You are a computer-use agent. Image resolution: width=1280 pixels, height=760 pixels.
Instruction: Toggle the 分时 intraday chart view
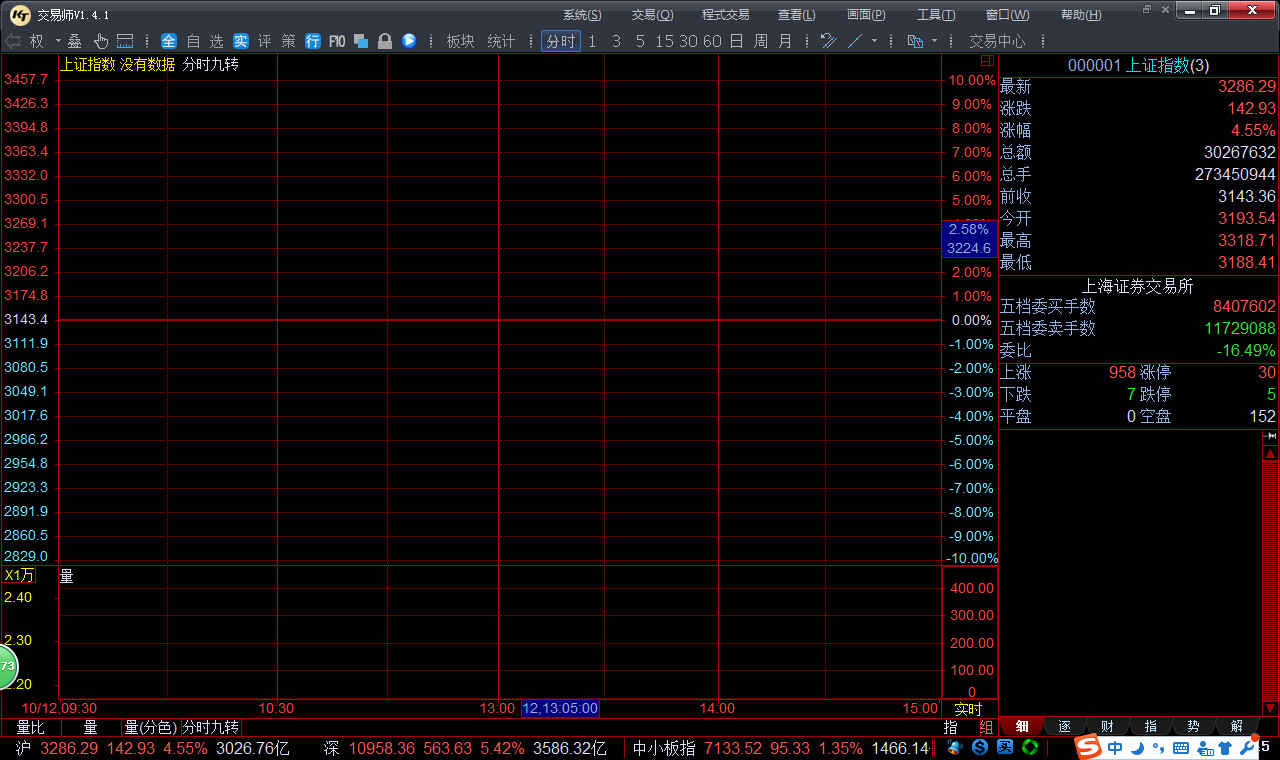click(x=560, y=41)
